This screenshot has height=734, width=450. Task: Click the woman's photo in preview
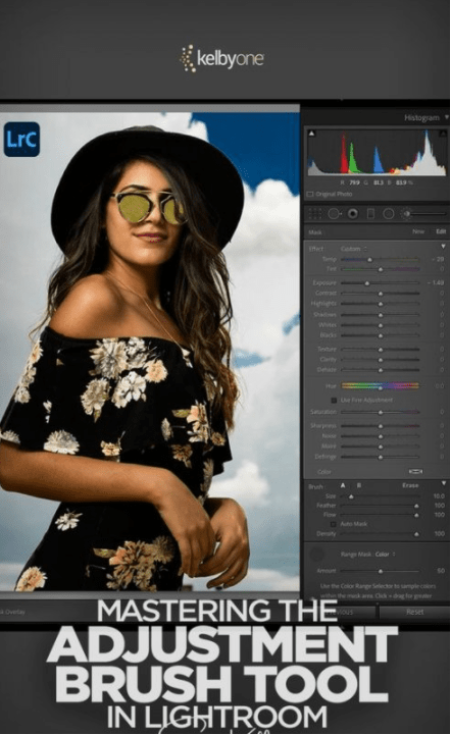click(150, 351)
